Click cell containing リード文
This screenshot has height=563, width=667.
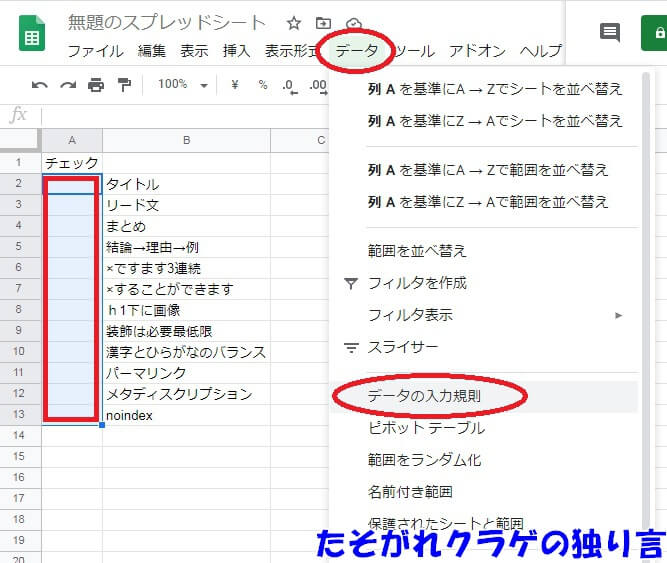pyautogui.click(x=186, y=205)
